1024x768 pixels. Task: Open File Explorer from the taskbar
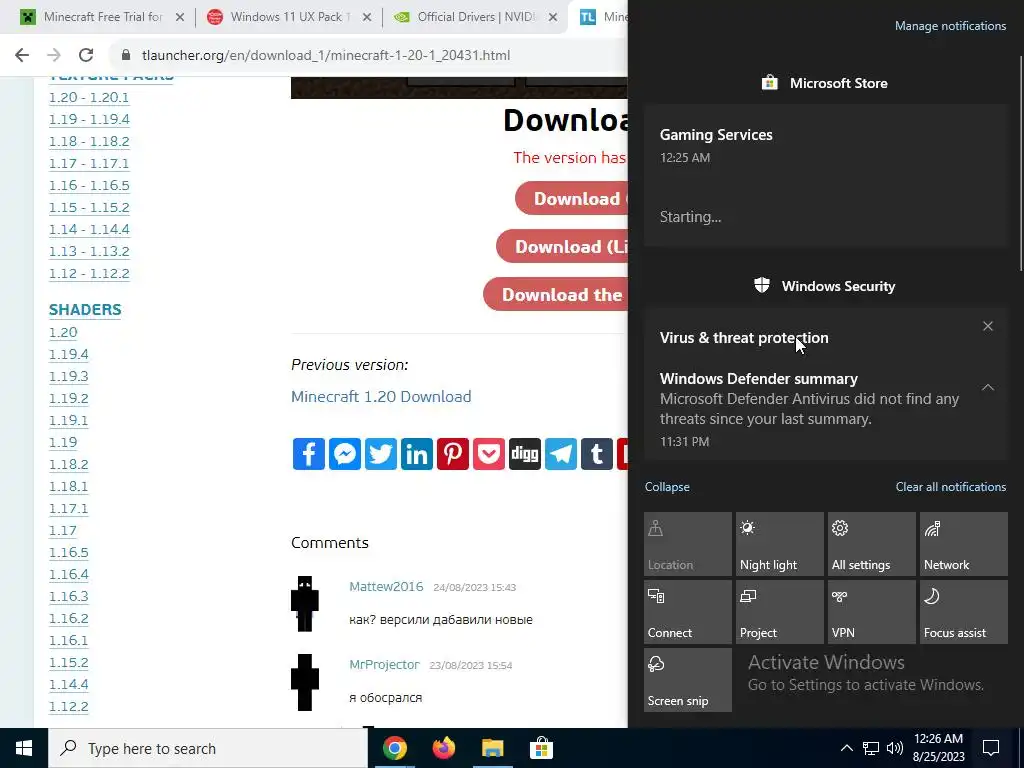(x=492, y=748)
